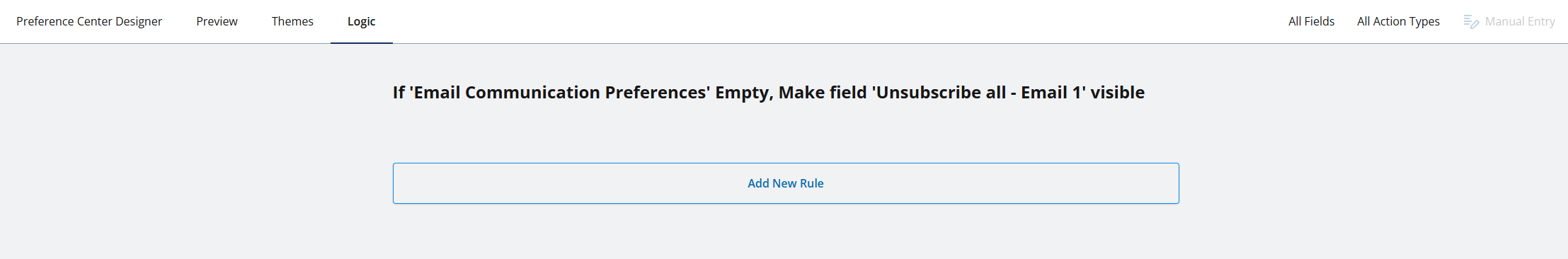Click the Manual Entry label

1520,21
